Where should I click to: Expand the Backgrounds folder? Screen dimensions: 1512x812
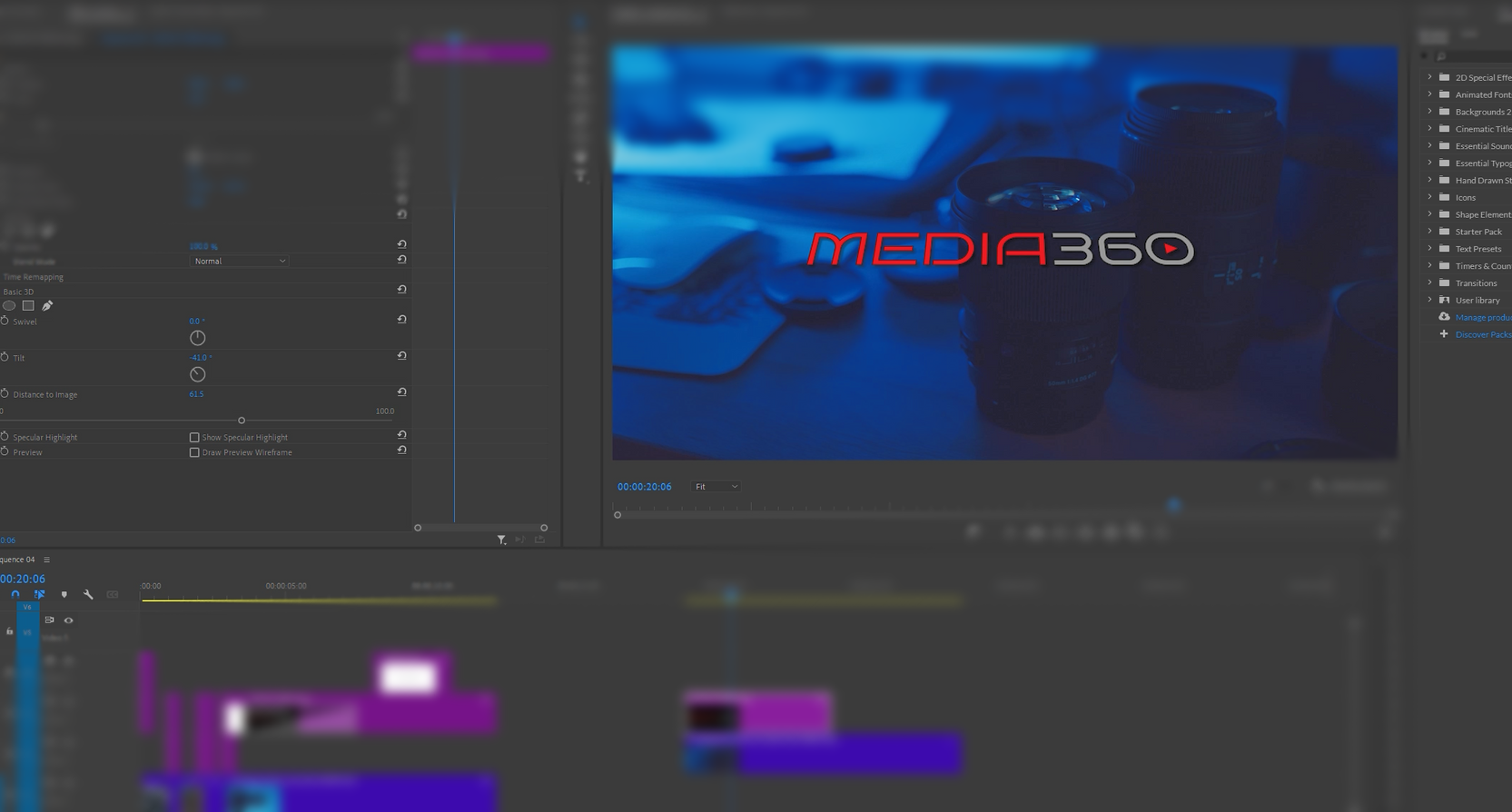pos(1429,112)
